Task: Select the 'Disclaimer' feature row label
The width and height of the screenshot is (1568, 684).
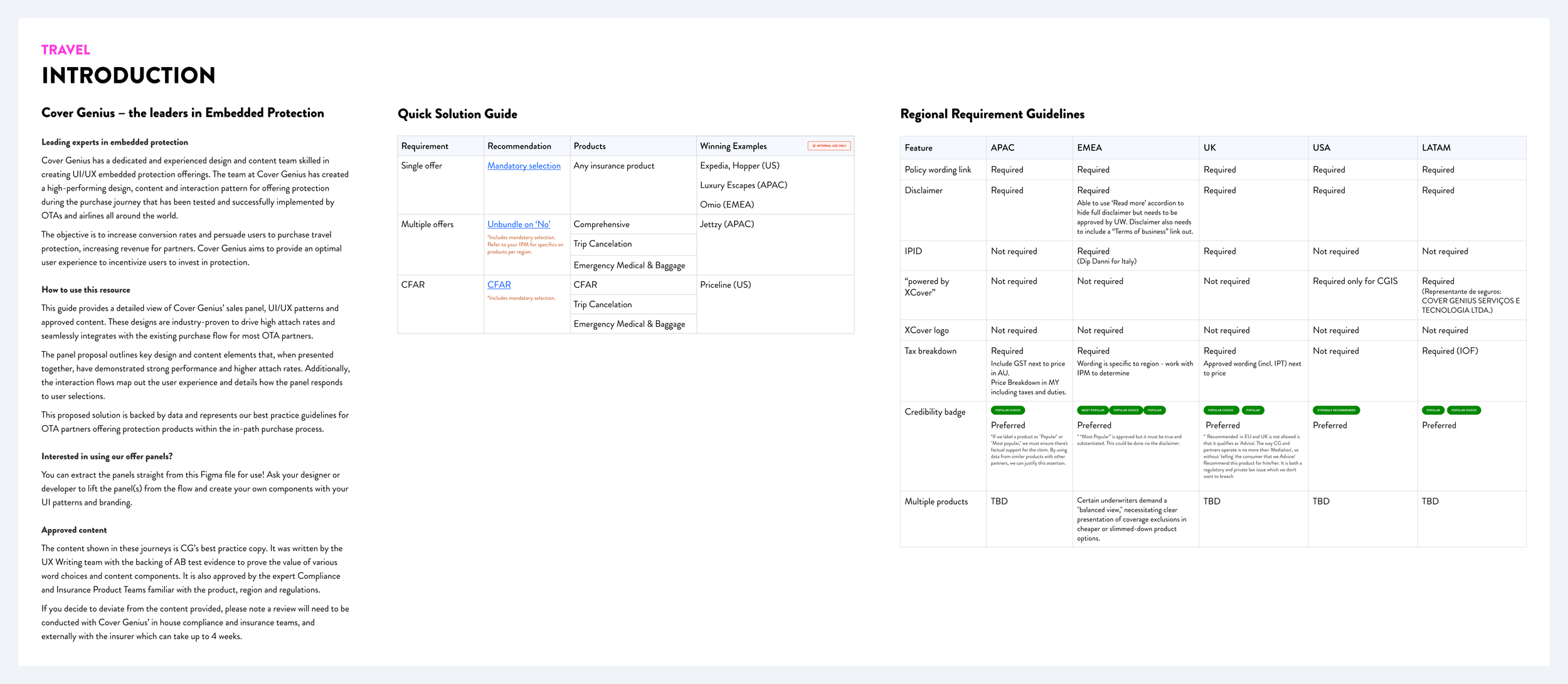Action: pos(923,191)
